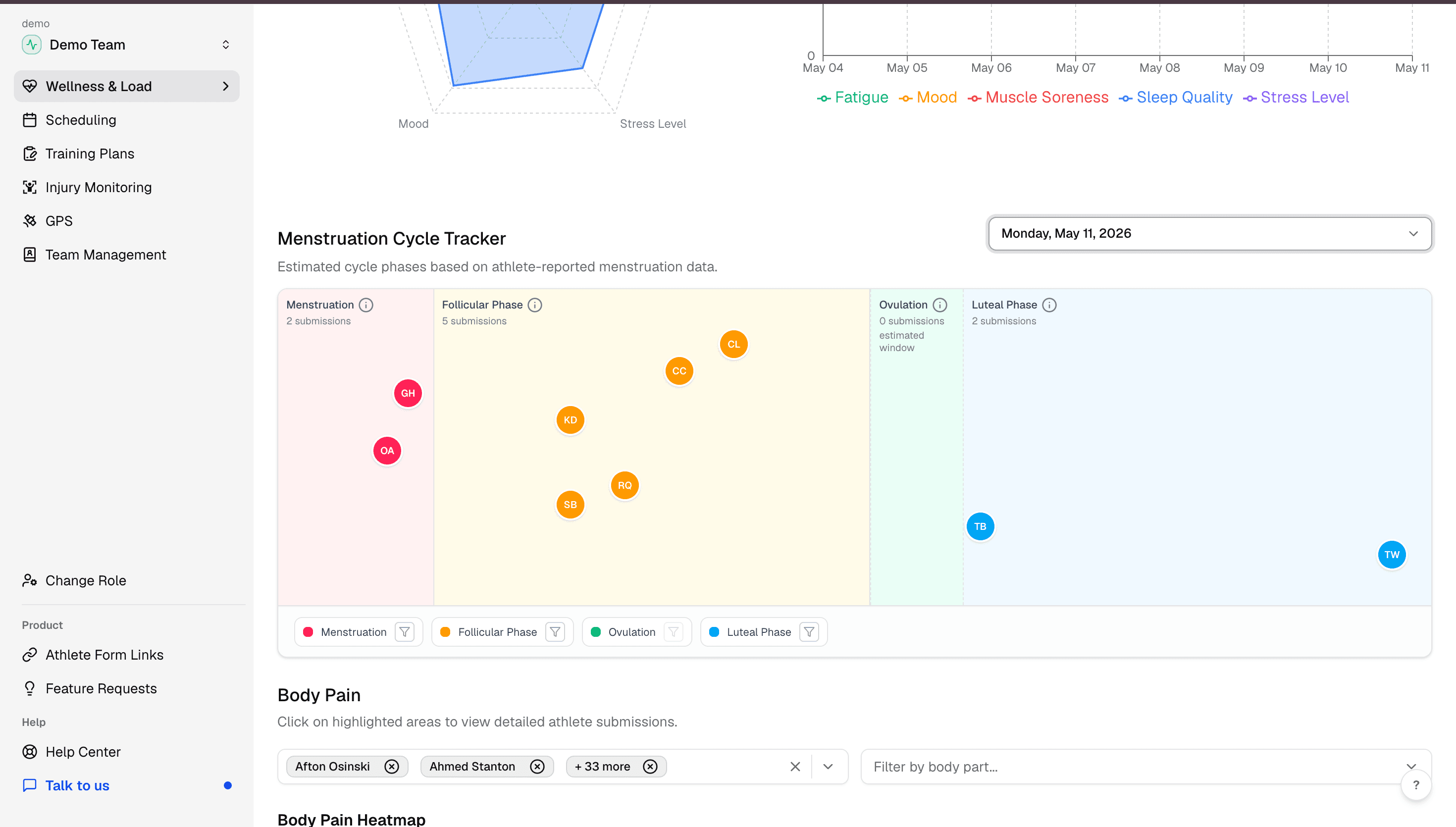Open the Demo Team switcher arrows
Viewport: 1456px width, 827px height.
[x=225, y=44]
